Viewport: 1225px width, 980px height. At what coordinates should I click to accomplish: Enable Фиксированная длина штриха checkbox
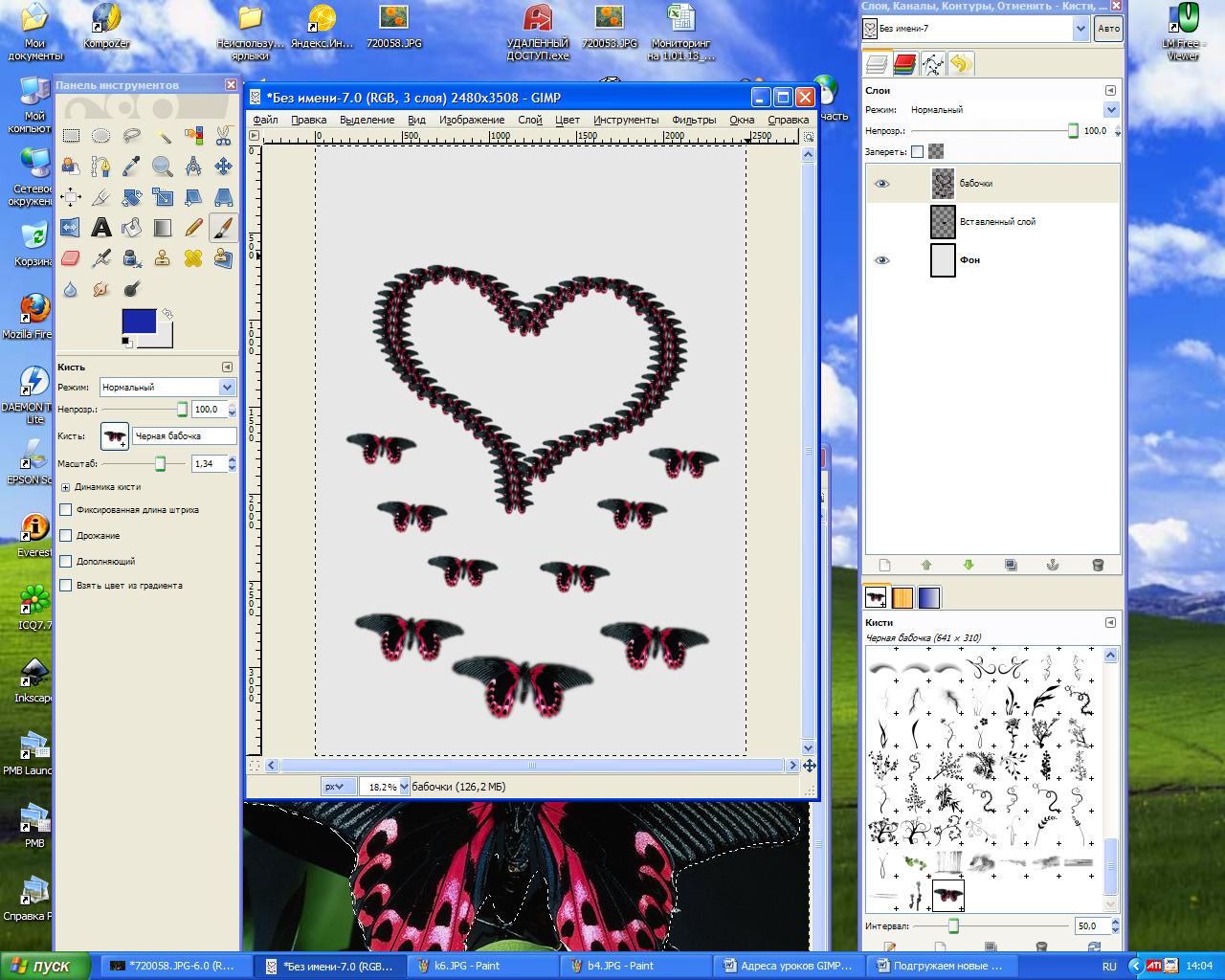coord(66,510)
